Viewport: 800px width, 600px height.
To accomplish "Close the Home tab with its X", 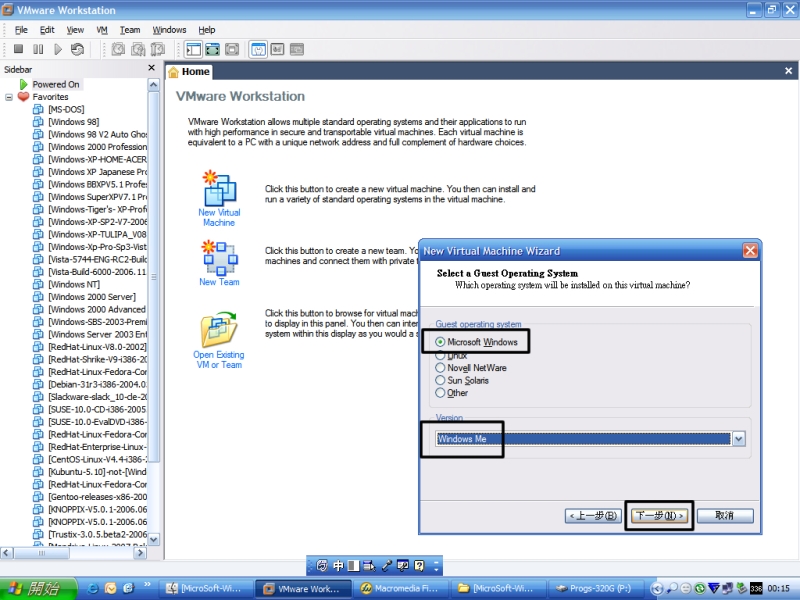I will pos(788,71).
